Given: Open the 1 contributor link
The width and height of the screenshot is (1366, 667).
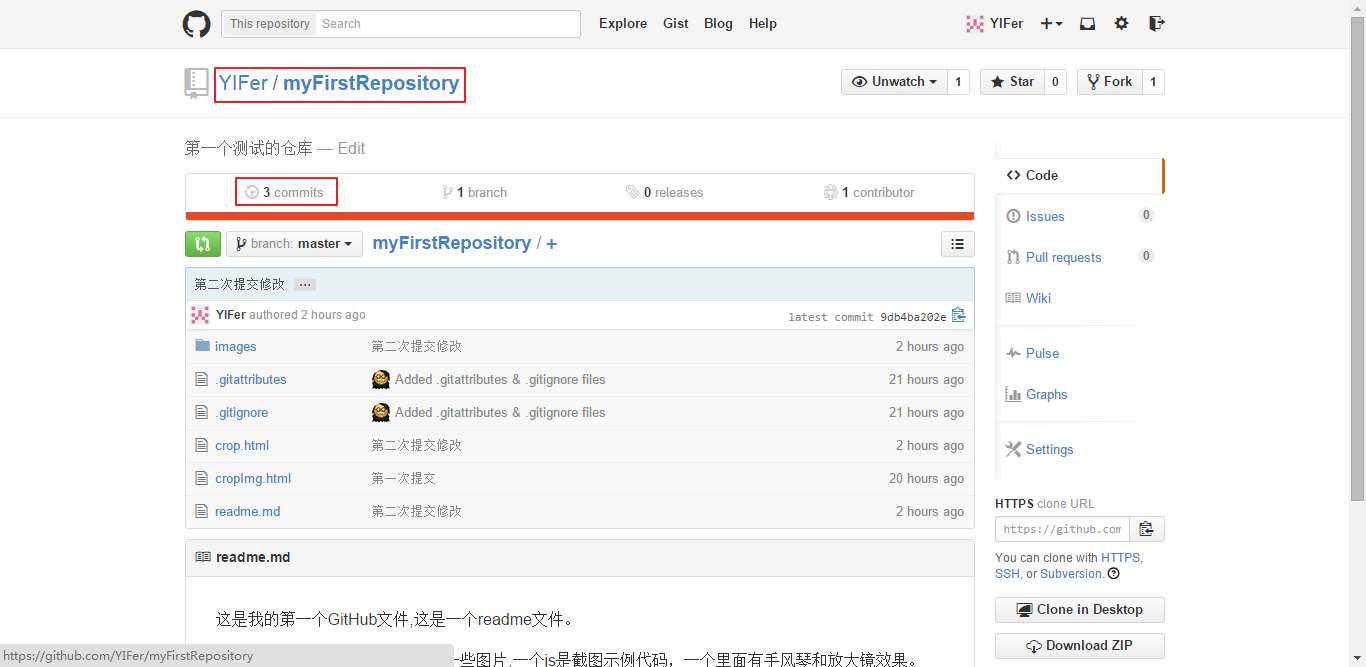Looking at the screenshot, I should (x=869, y=192).
